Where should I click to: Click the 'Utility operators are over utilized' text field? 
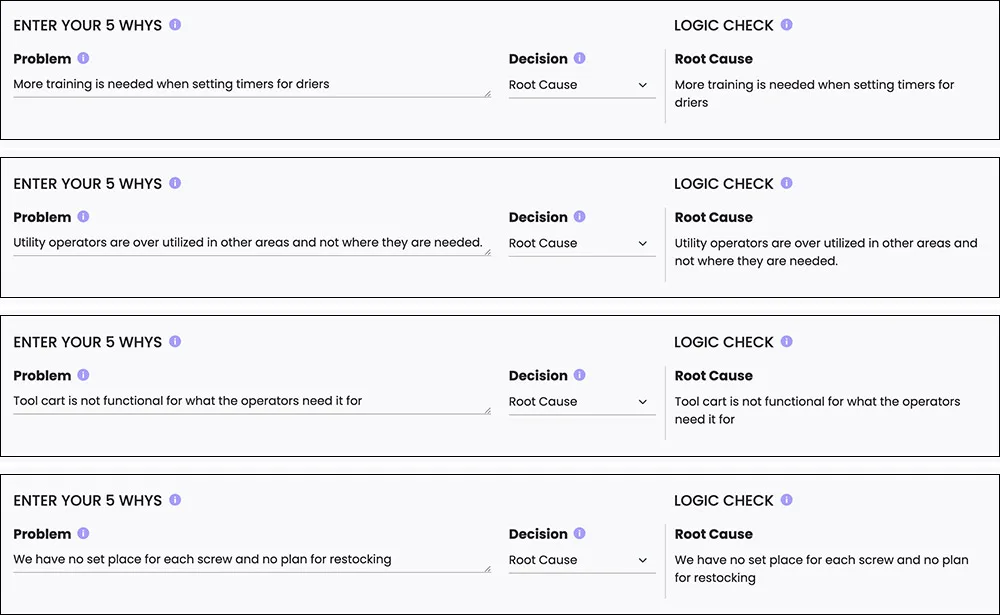[252, 242]
